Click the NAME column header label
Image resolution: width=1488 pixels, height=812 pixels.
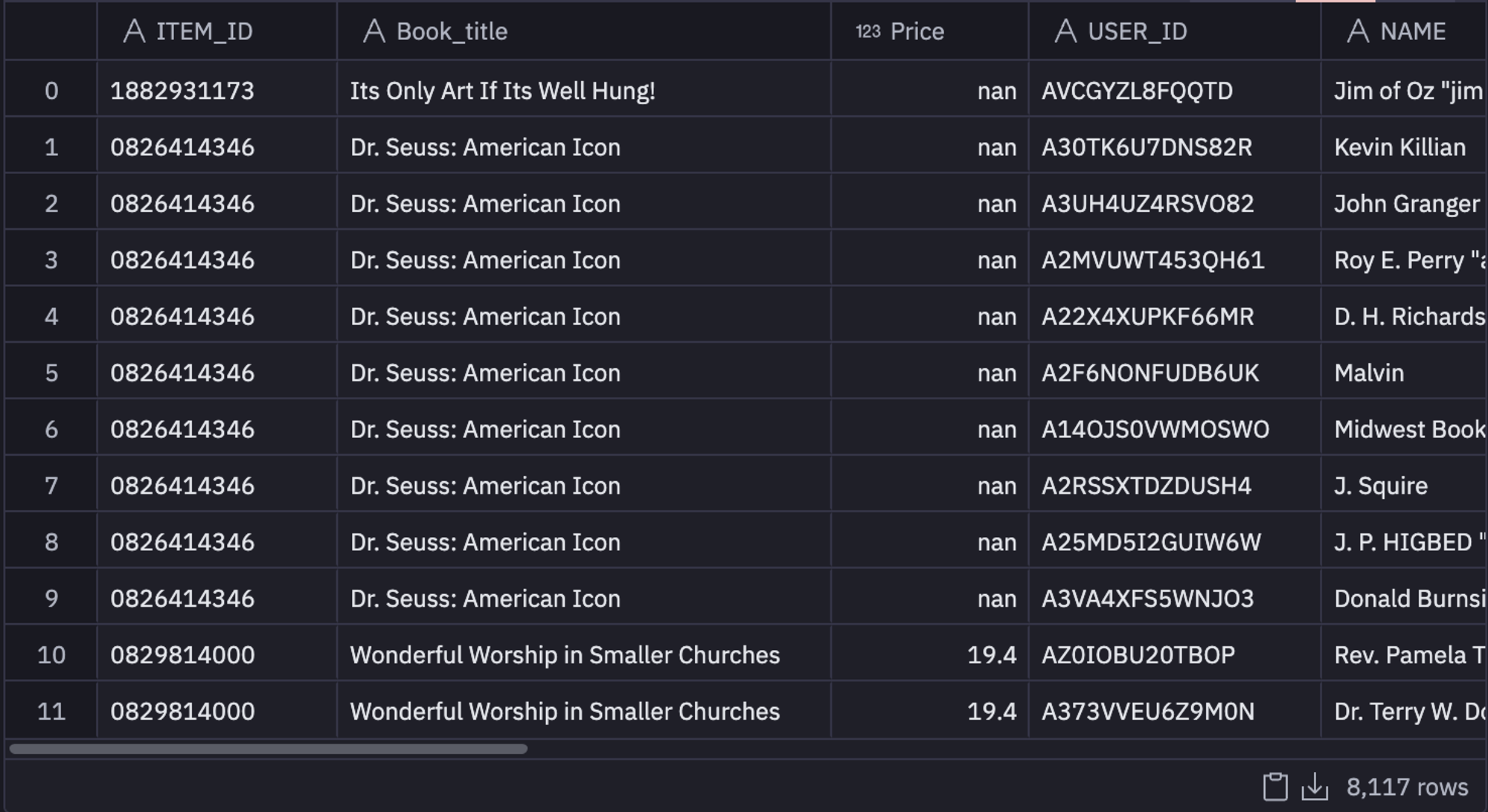pos(1413,31)
